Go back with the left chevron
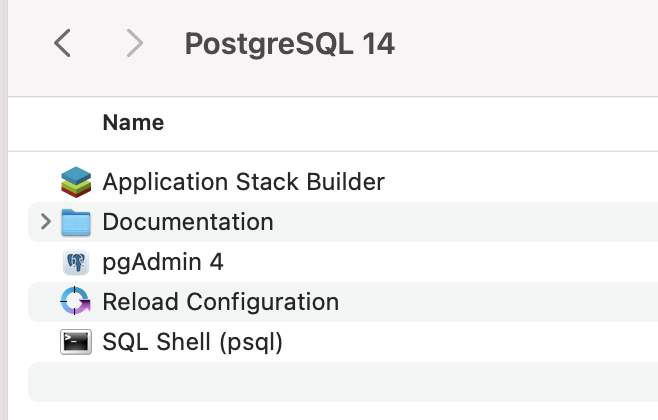 [x=62, y=43]
